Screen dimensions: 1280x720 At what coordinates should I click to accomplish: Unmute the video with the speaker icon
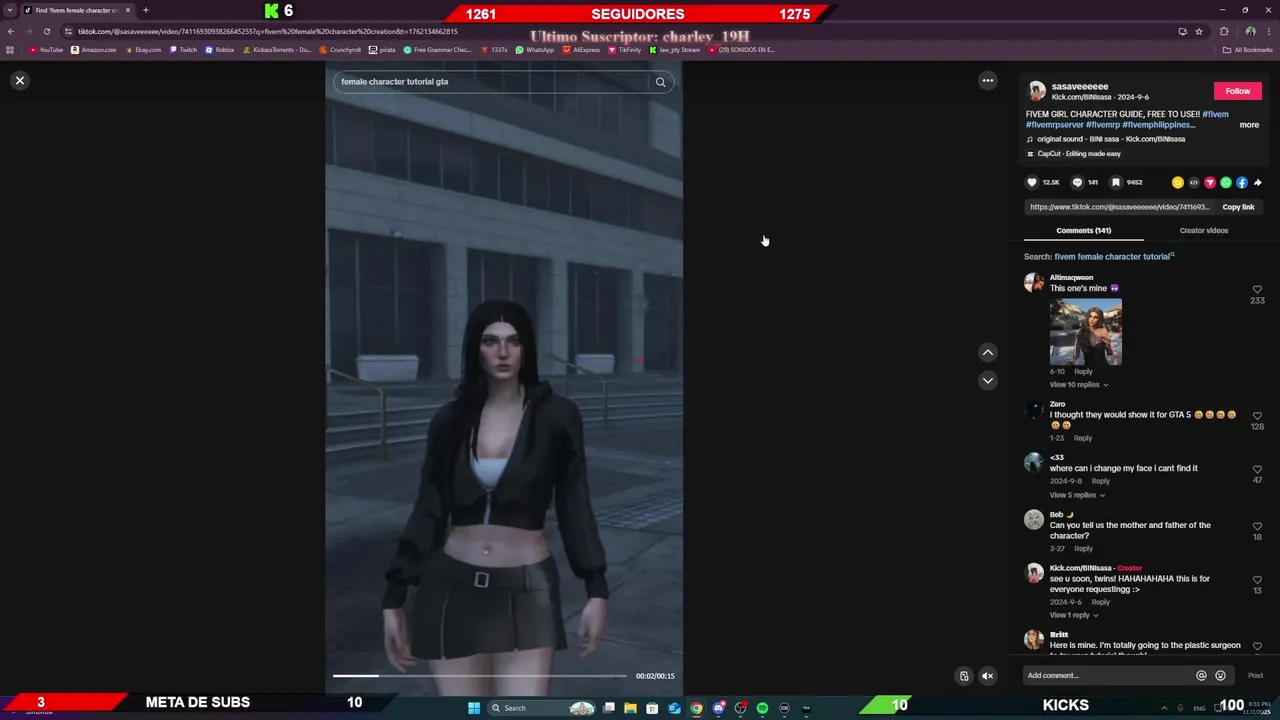(987, 676)
